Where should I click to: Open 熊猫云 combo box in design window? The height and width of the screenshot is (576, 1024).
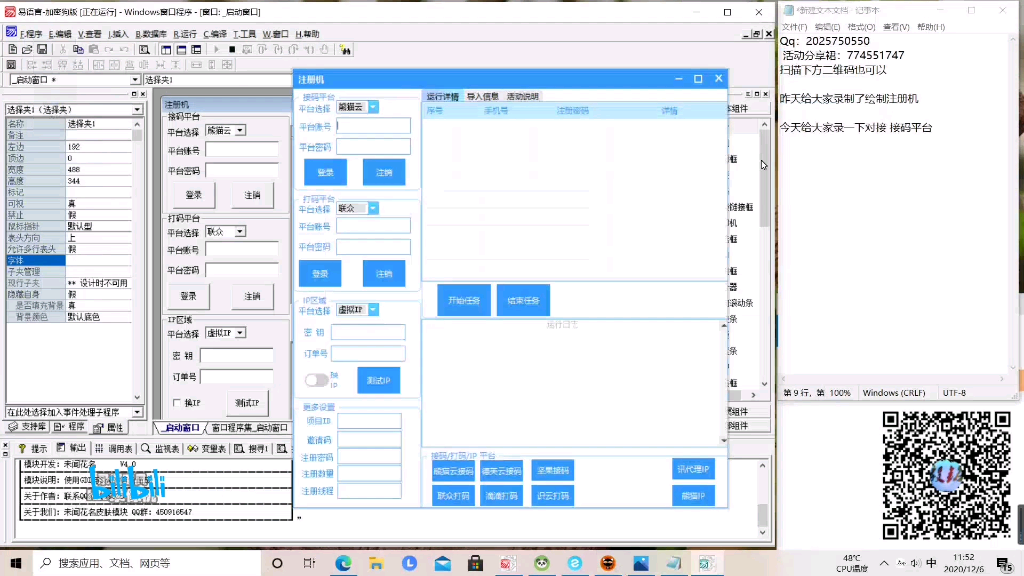click(240, 131)
